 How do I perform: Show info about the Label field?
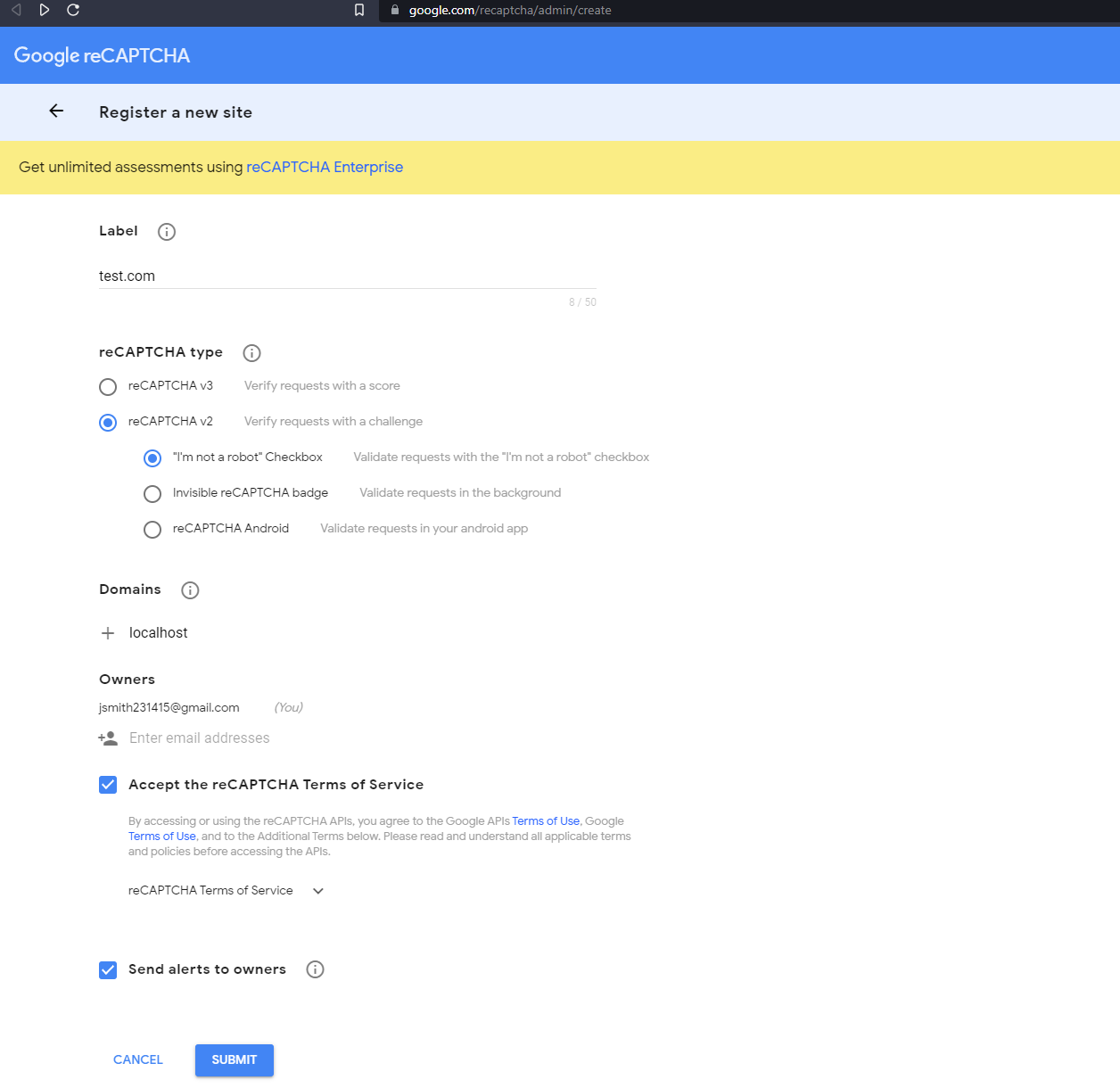click(x=167, y=232)
